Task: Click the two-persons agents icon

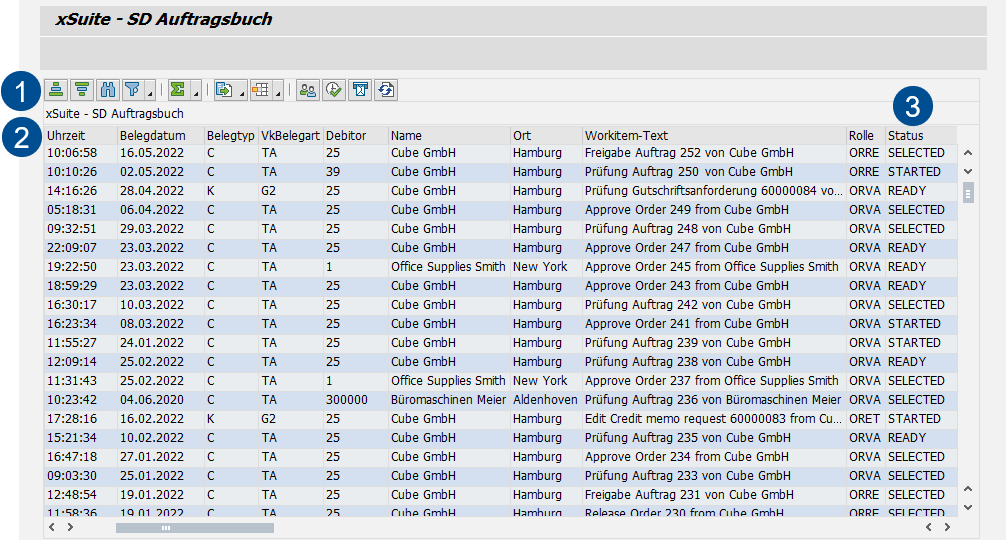Action: coord(308,90)
